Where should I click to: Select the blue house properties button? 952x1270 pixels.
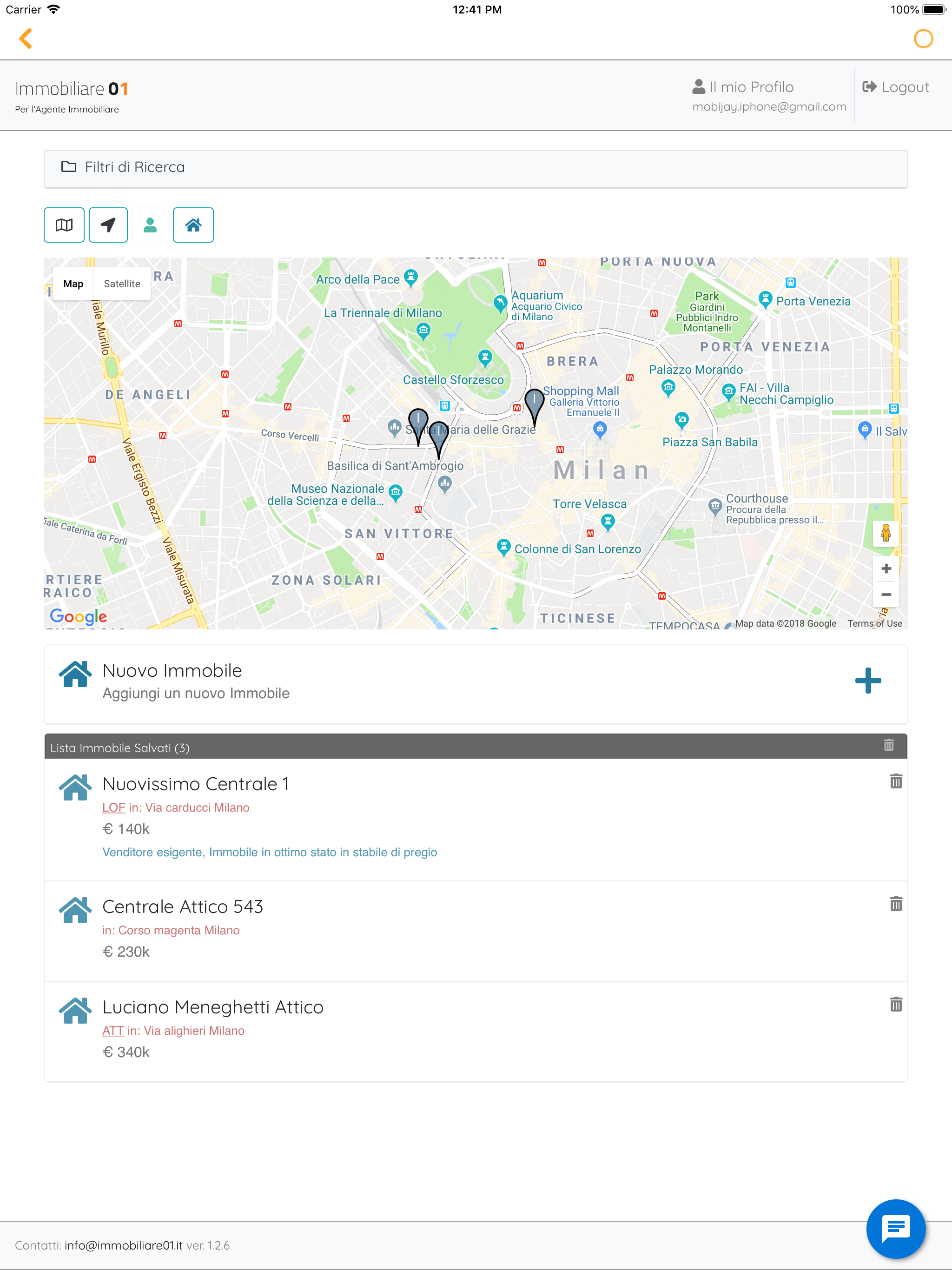193,225
